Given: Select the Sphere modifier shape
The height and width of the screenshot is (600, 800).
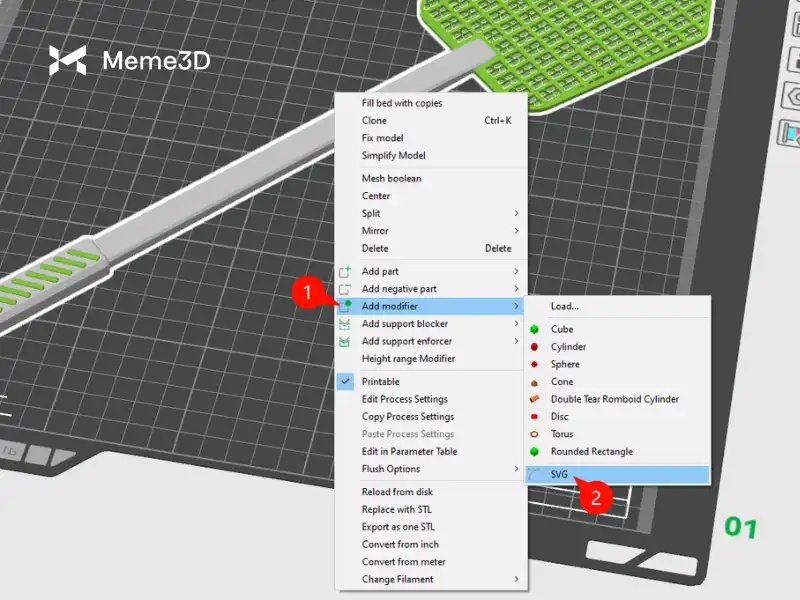Looking at the screenshot, I should point(535,364).
